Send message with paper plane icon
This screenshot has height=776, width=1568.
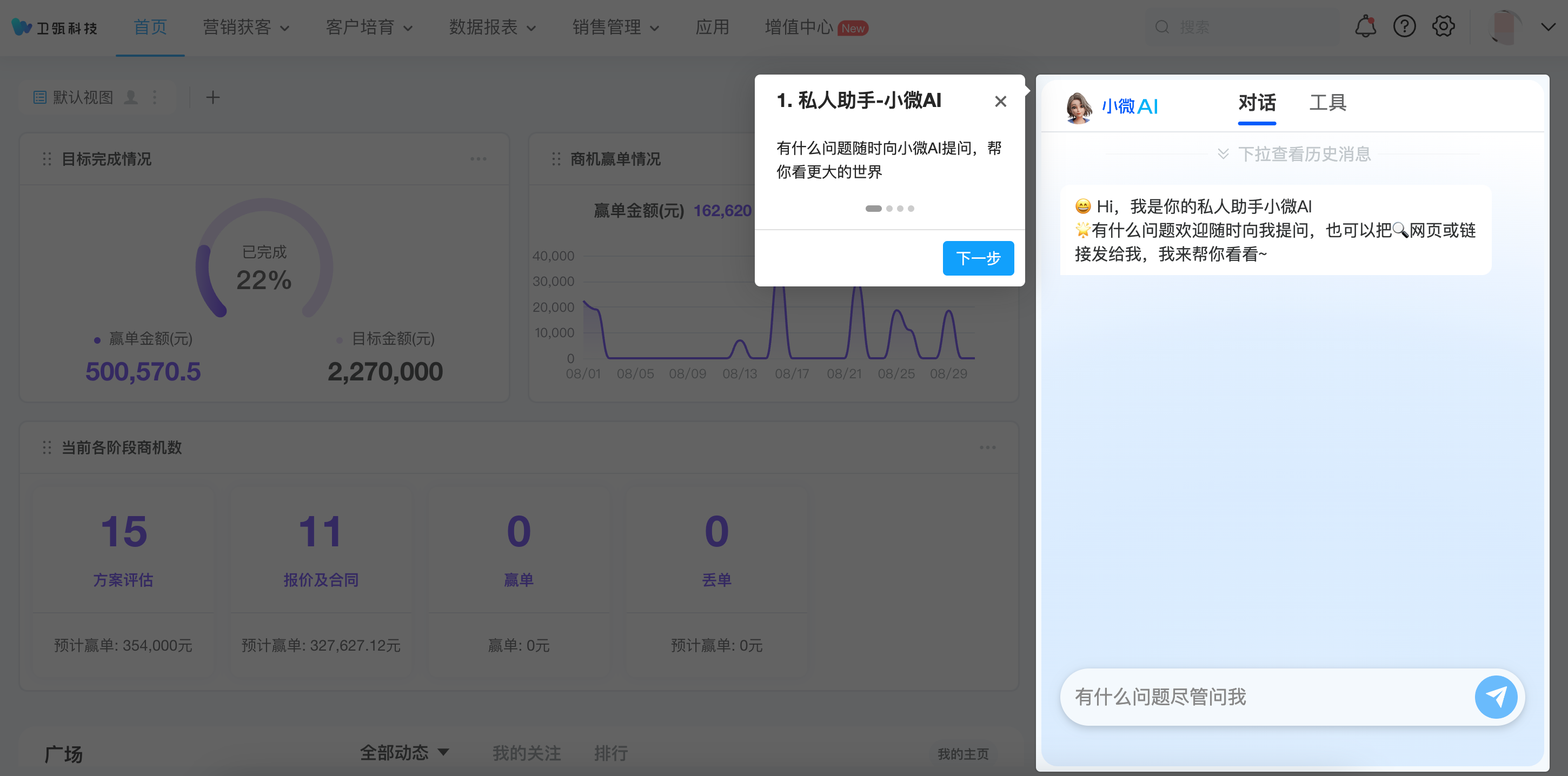1496,697
